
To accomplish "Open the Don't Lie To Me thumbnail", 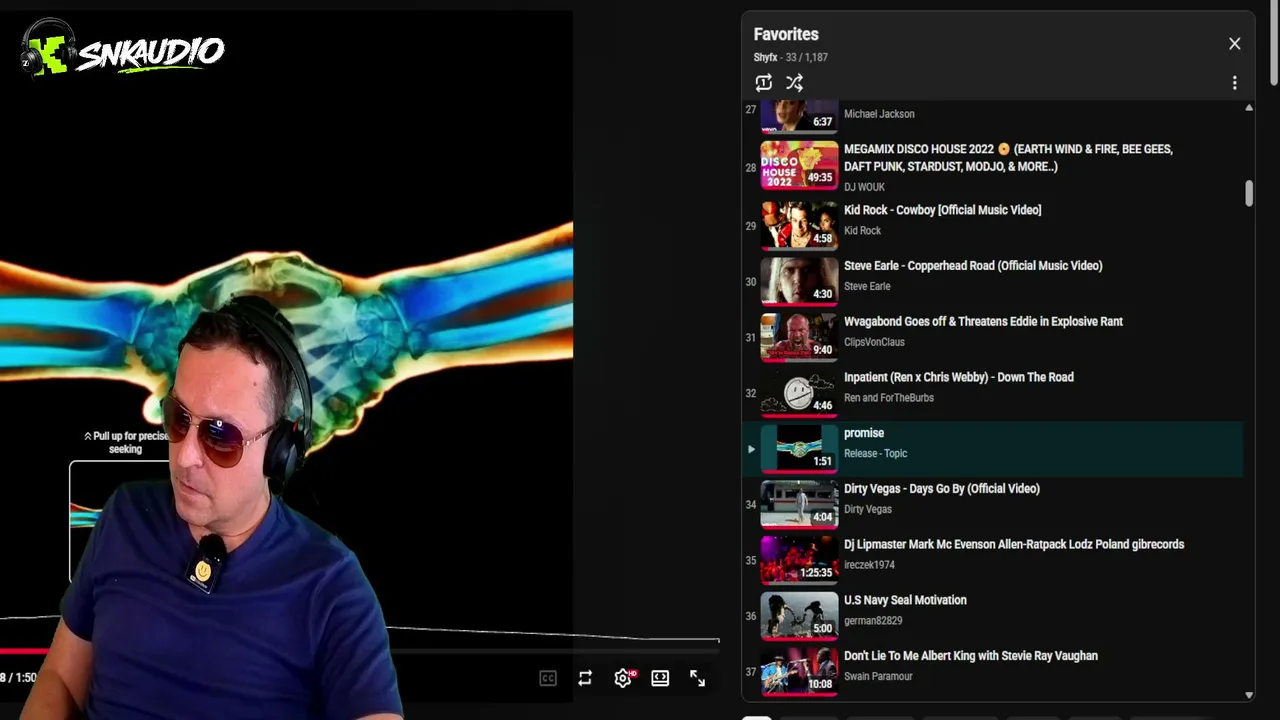I will coord(799,671).
